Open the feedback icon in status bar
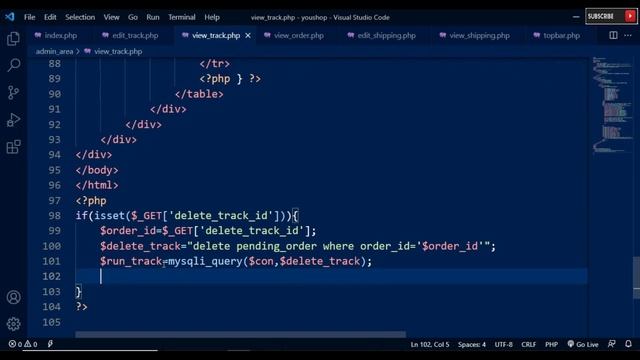 click(611, 344)
